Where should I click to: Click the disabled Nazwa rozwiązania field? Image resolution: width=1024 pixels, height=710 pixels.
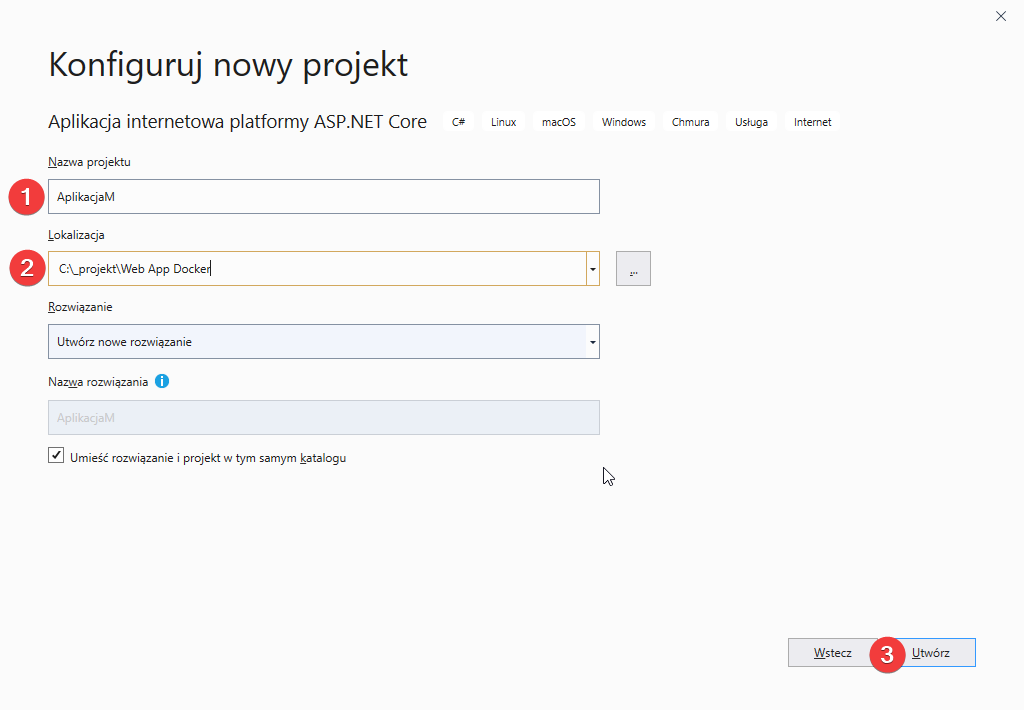tap(323, 418)
